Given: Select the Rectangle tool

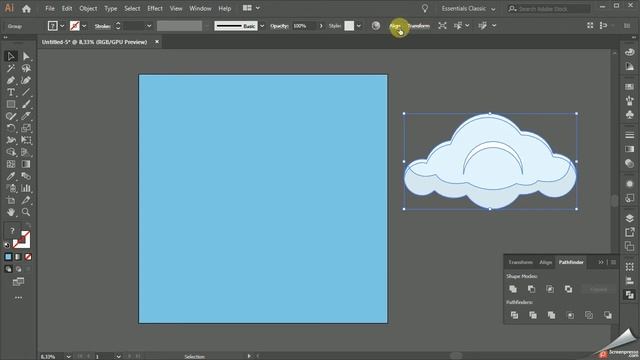Looking at the screenshot, I should [x=11, y=104].
